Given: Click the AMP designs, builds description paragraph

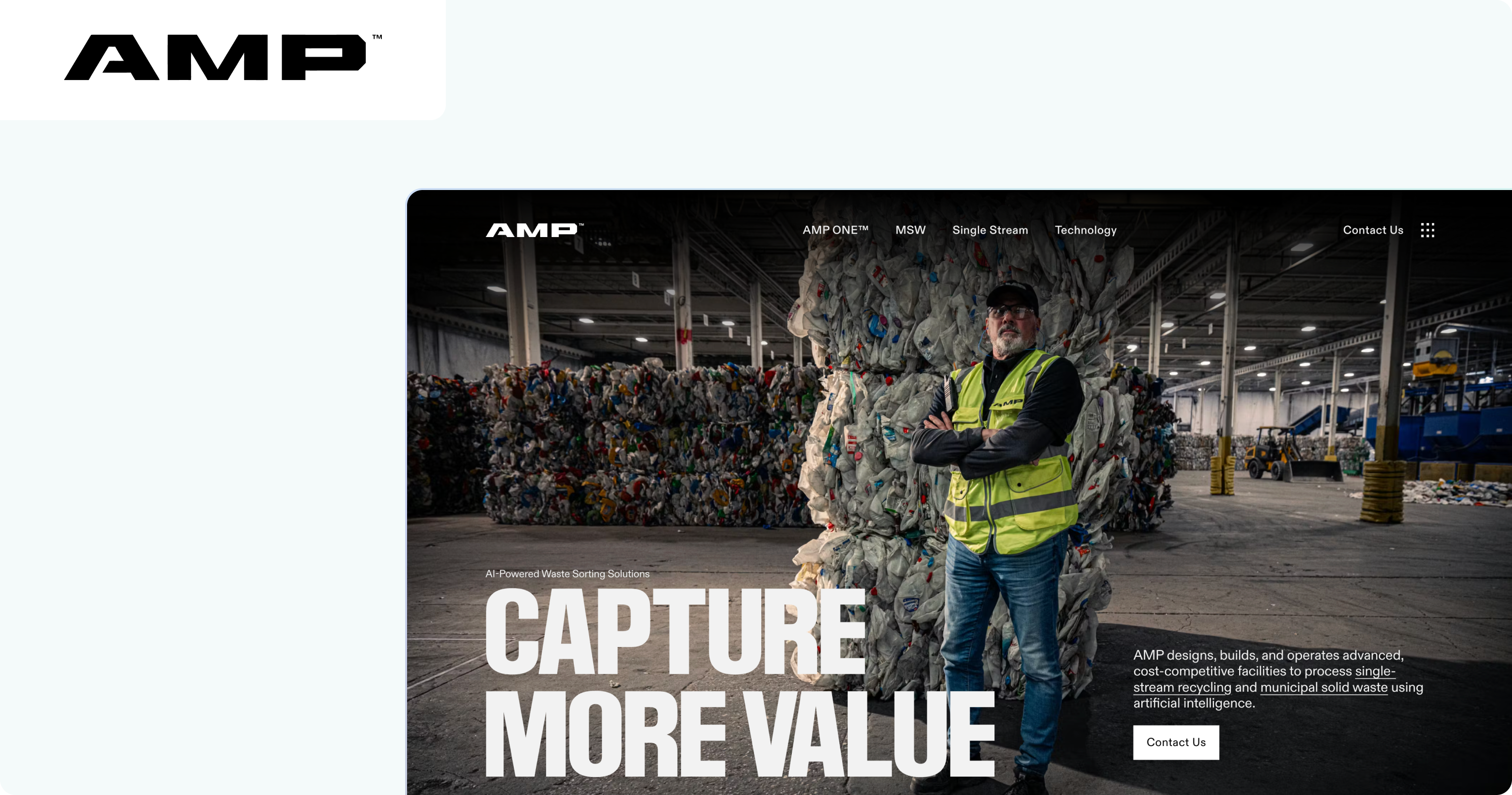Looking at the screenshot, I should click(1278, 679).
